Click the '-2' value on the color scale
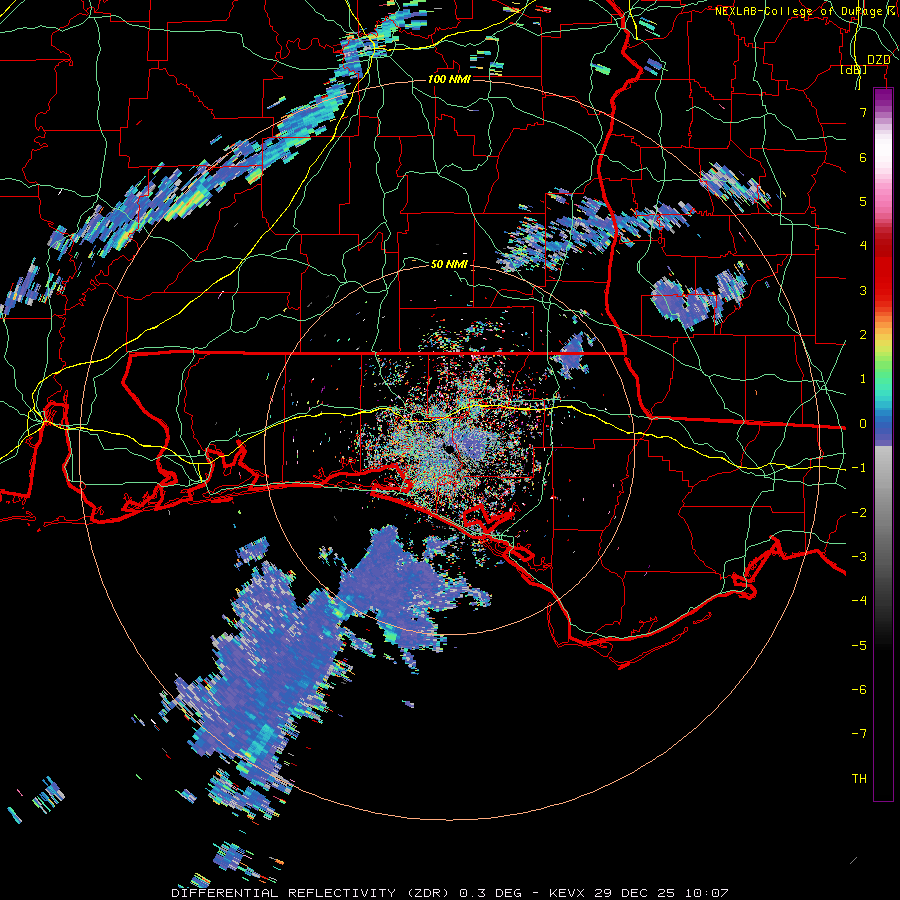The height and width of the screenshot is (900, 900). tap(859, 512)
